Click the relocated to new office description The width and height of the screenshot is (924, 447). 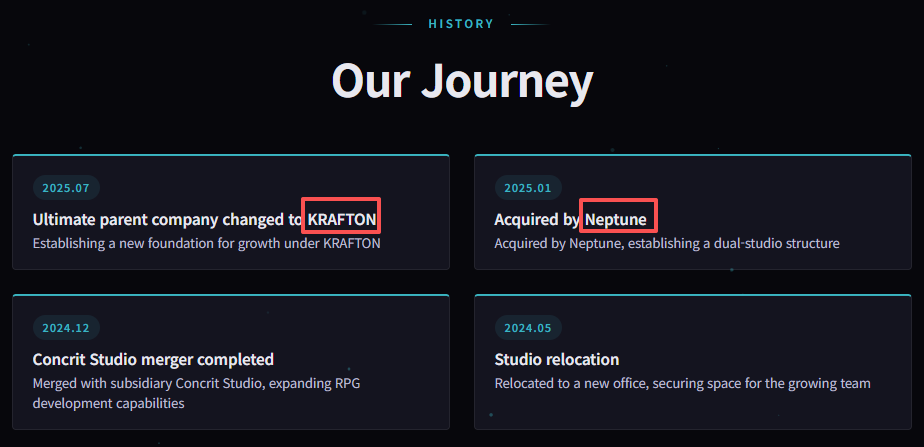pyautogui.click(x=682, y=384)
